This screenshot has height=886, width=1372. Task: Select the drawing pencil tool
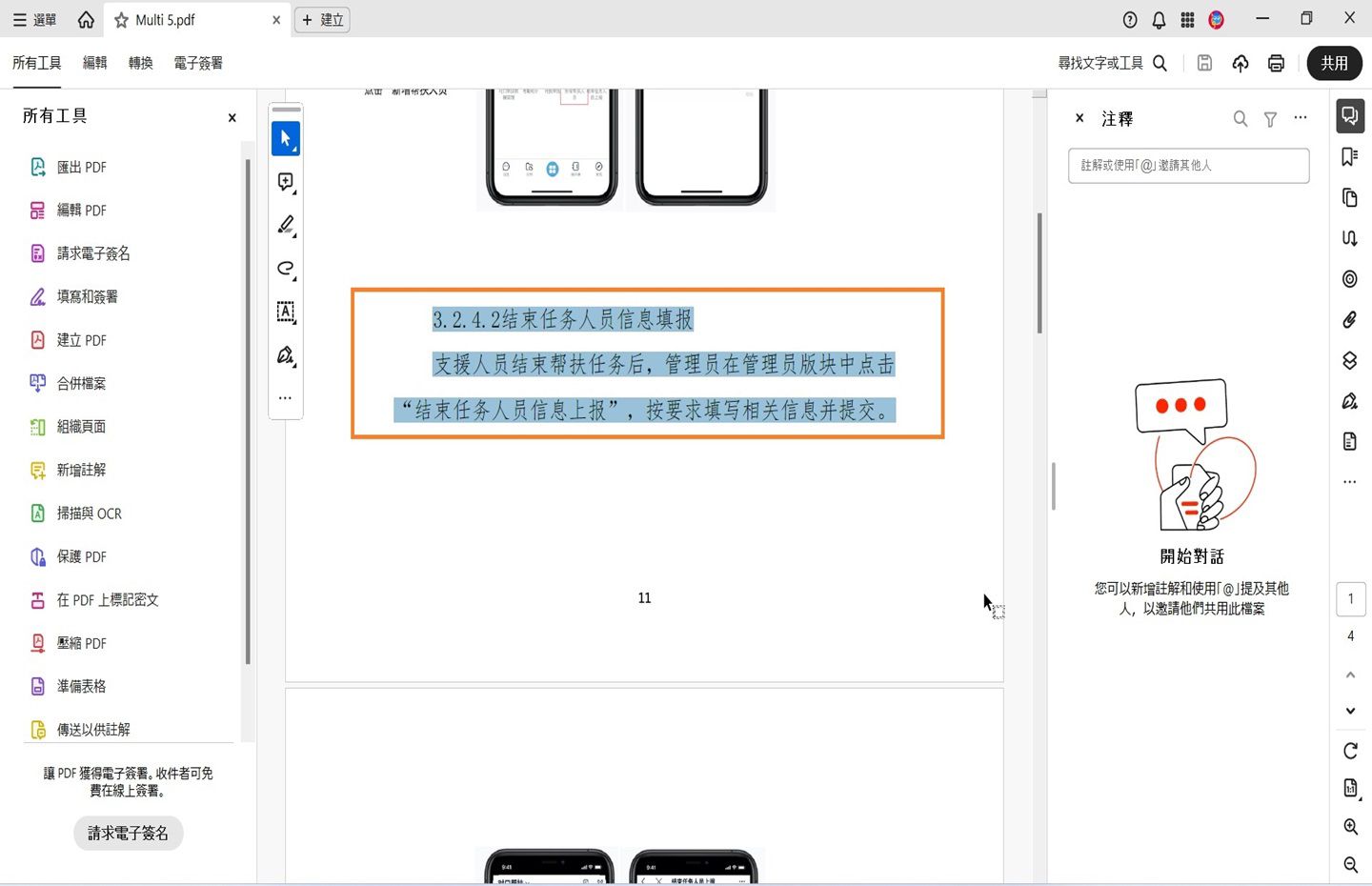click(x=286, y=224)
